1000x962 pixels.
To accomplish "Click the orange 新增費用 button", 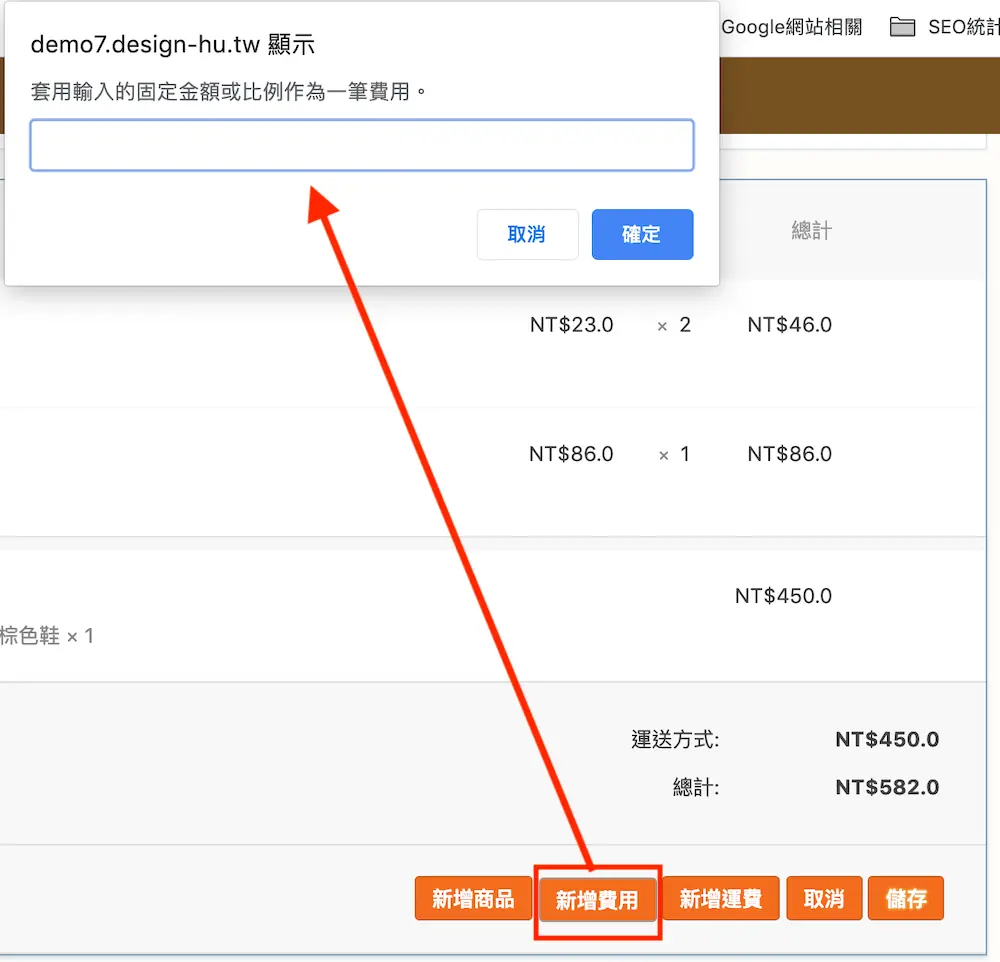I will [598, 899].
